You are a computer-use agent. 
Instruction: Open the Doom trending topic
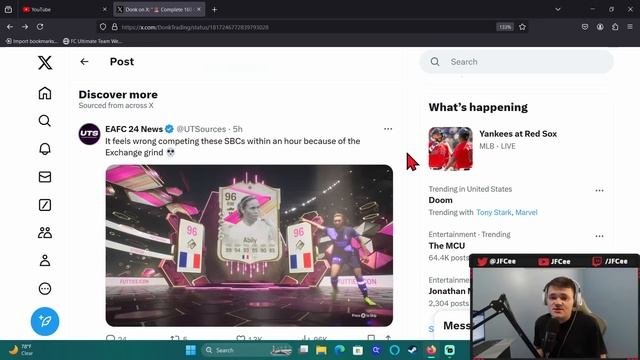(x=440, y=200)
